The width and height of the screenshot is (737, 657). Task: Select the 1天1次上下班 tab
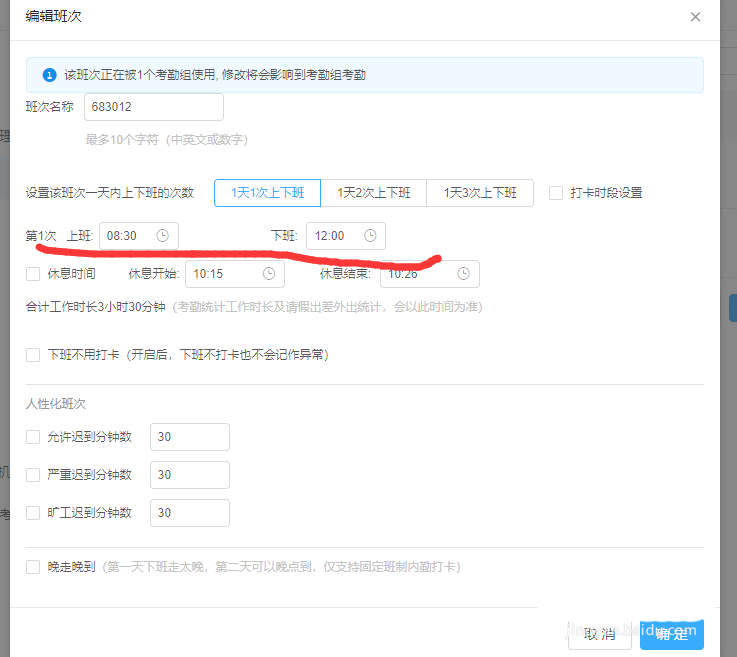coord(267,193)
